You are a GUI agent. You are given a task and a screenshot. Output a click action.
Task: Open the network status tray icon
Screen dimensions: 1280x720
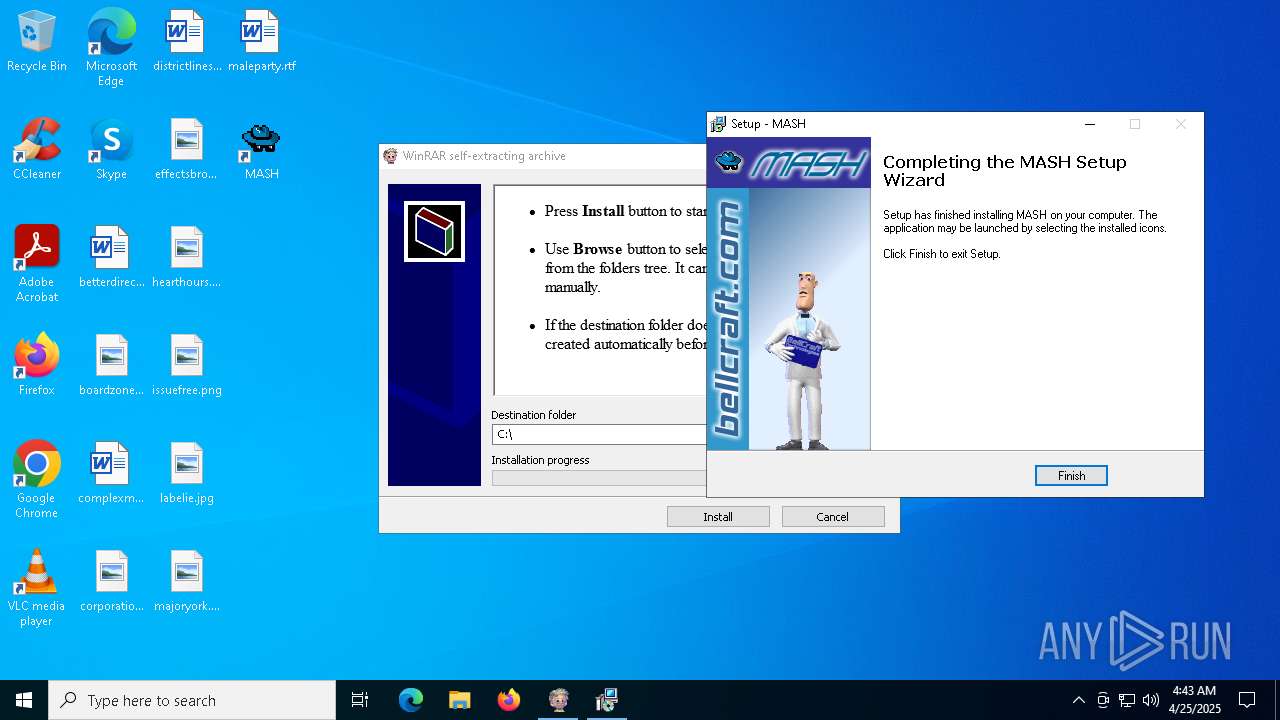pyautogui.click(x=1127, y=700)
